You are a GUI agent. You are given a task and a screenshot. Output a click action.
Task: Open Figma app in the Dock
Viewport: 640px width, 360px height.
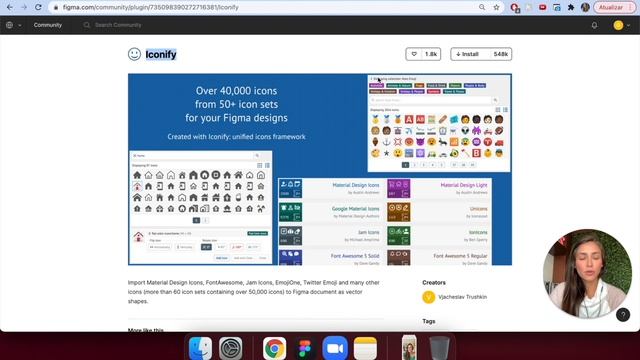[x=304, y=348]
